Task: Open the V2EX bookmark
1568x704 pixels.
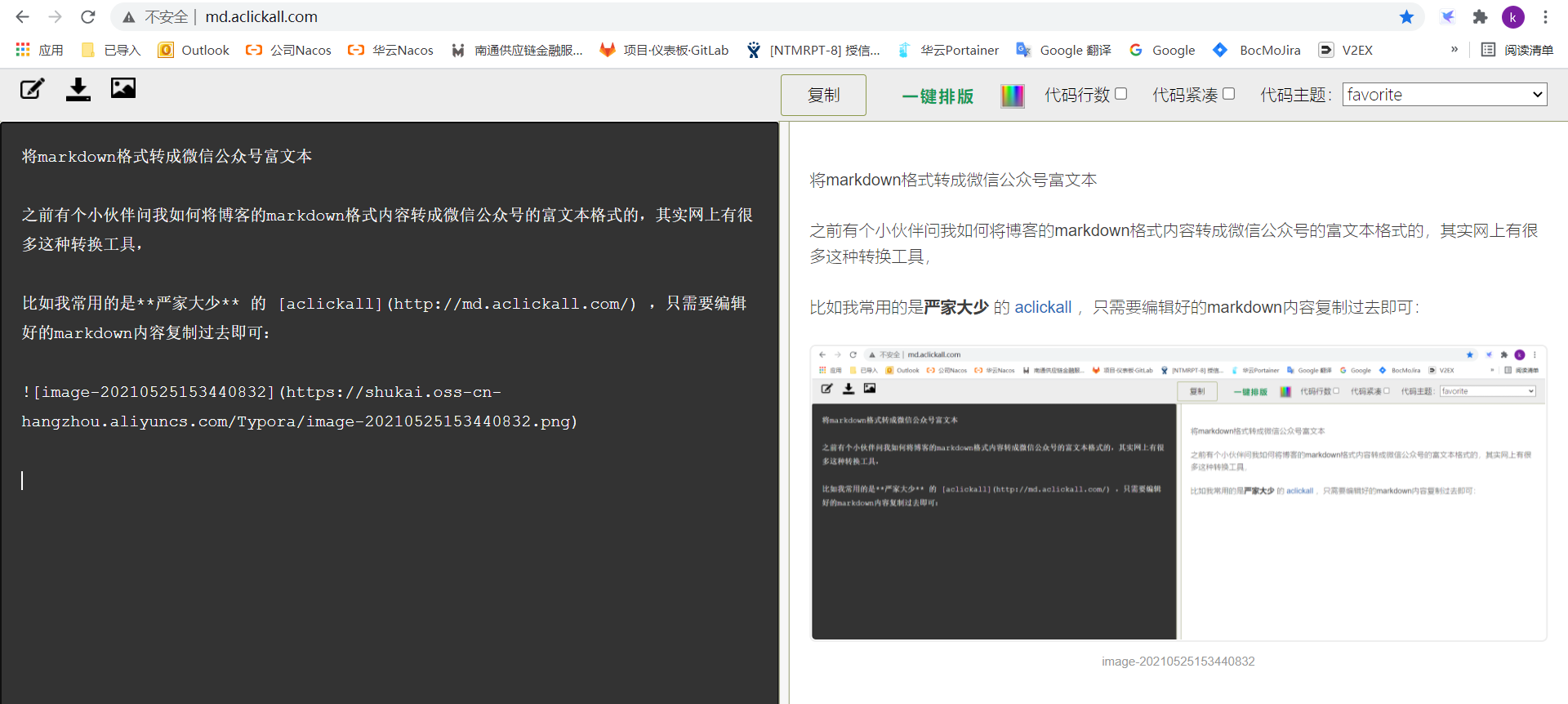Action: tap(1346, 50)
